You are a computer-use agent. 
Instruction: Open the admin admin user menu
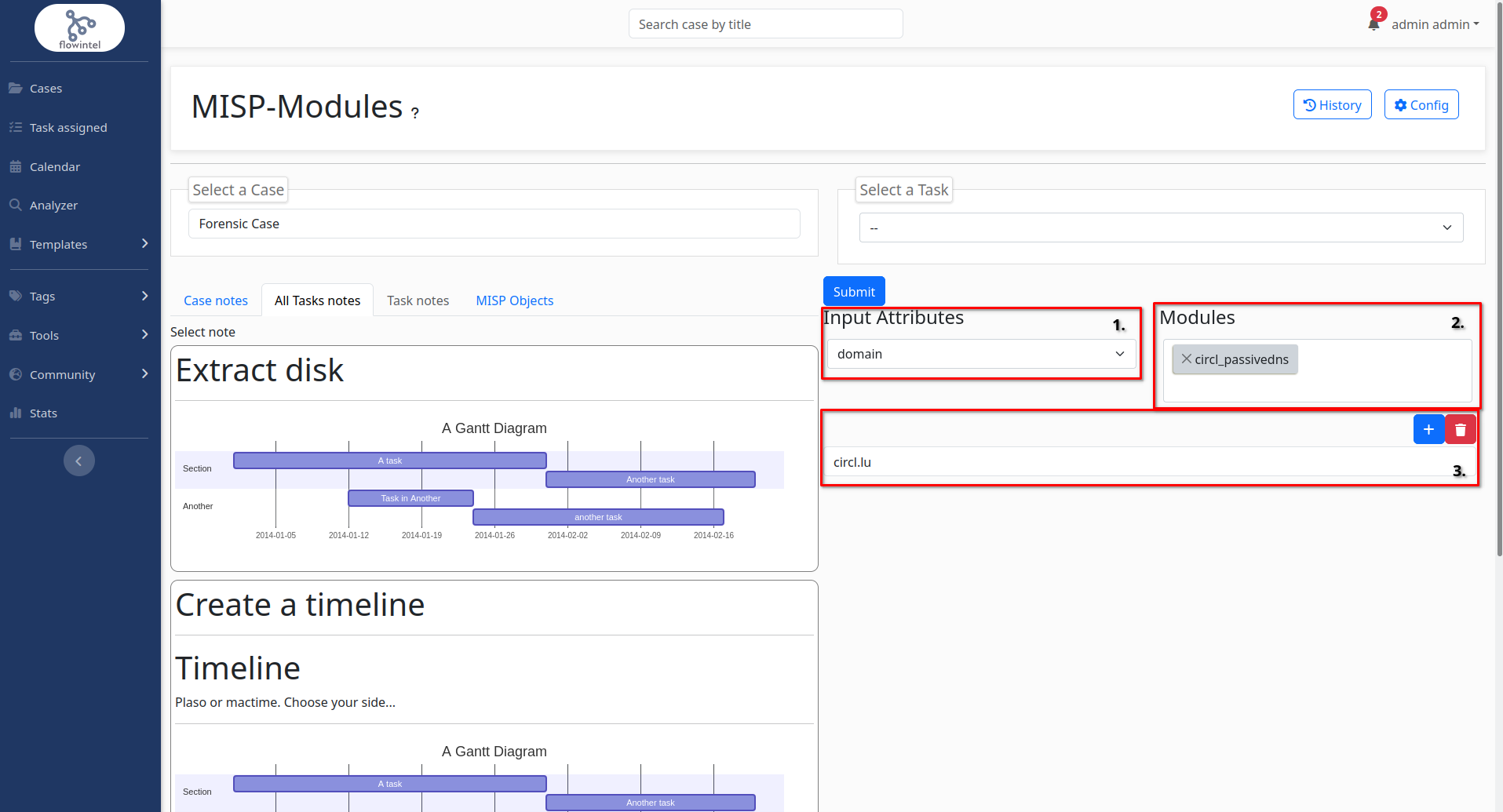point(1435,24)
